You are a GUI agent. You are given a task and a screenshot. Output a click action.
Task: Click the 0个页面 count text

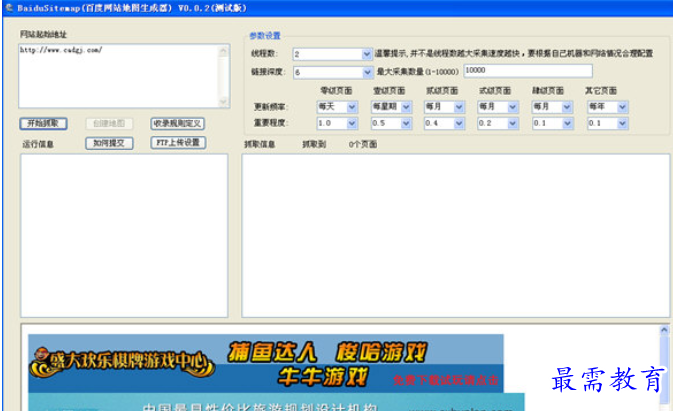click(x=363, y=145)
